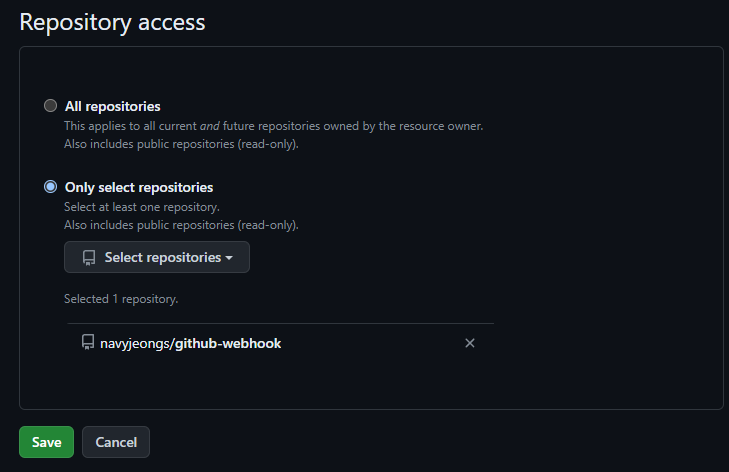
Task: Click read-only note under All repositories
Action: pos(181,144)
